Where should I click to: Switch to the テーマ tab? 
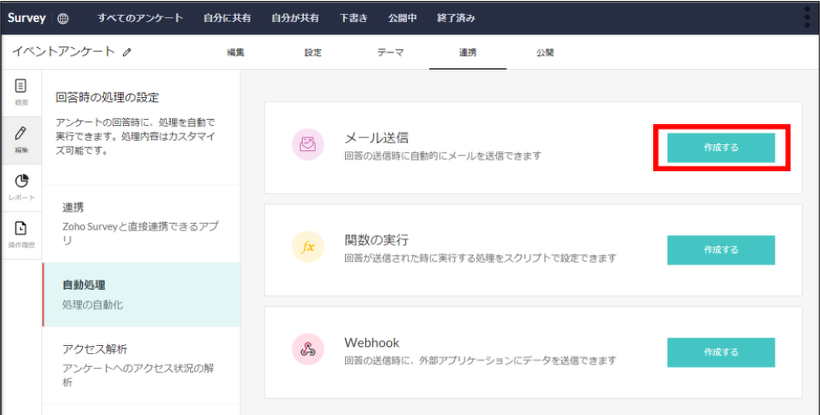(391, 52)
